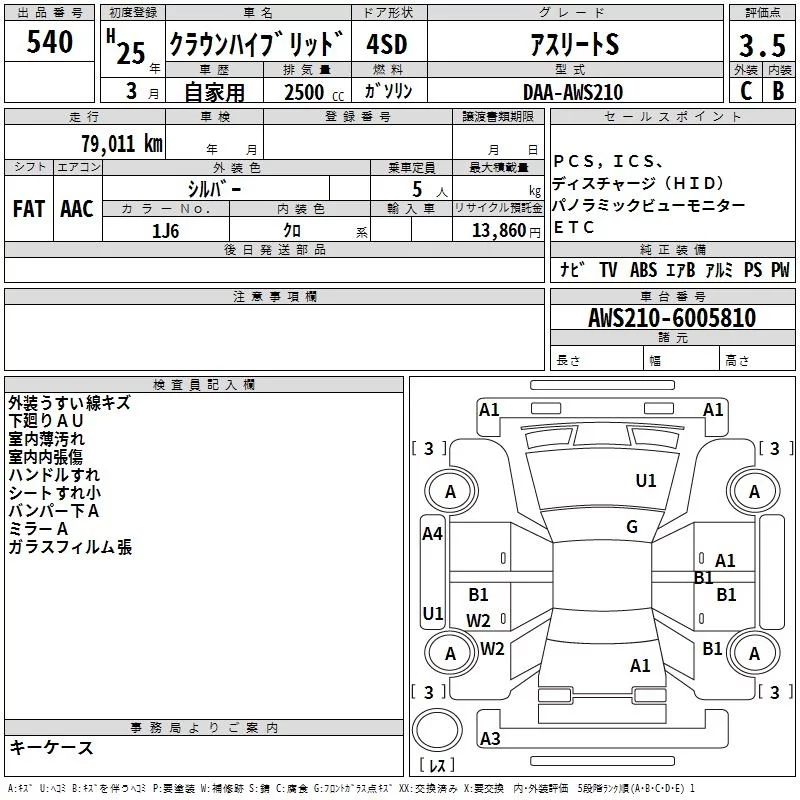Click A4 mark on damage diagram
Image resolution: width=800 pixels, height=800 pixels.
432,534
